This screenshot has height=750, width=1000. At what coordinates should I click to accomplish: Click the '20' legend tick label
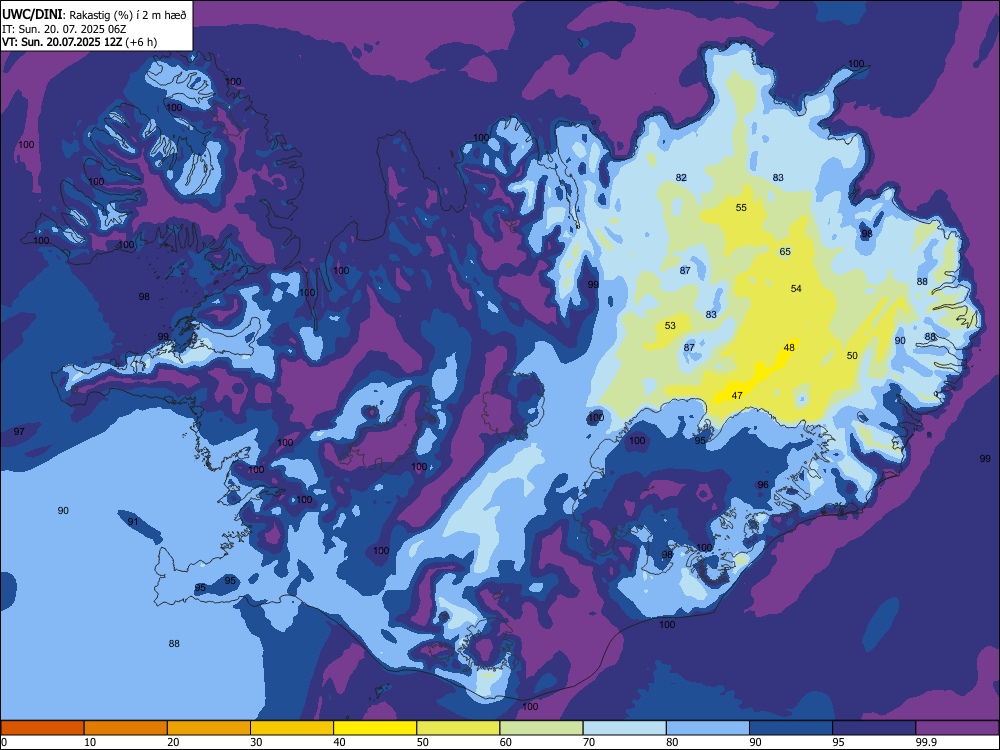tap(173, 742)
